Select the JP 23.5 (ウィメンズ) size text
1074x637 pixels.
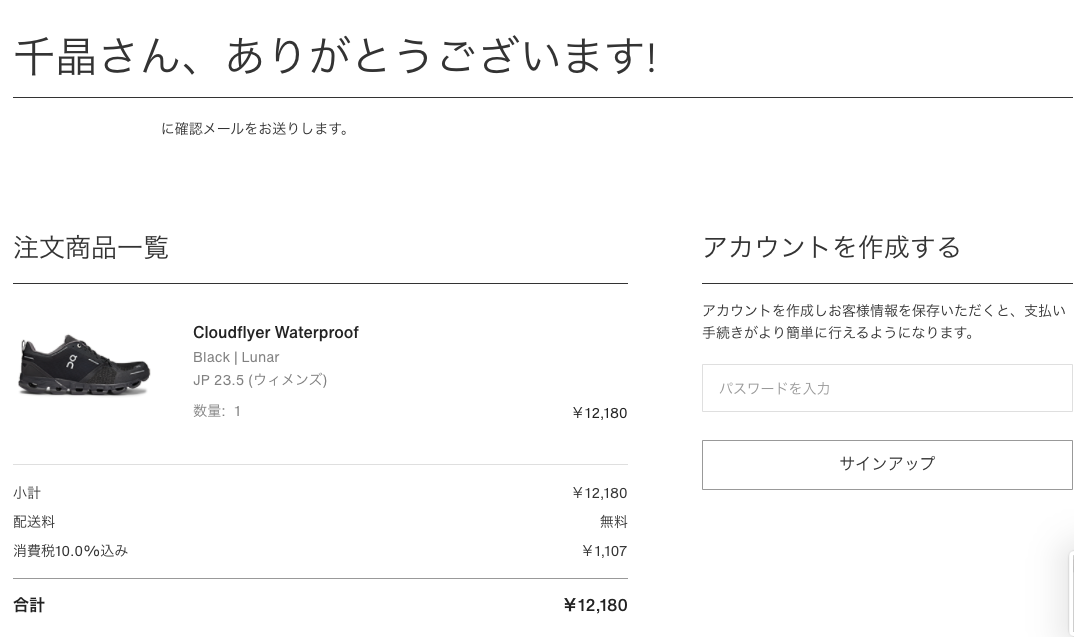pos(260,380)
